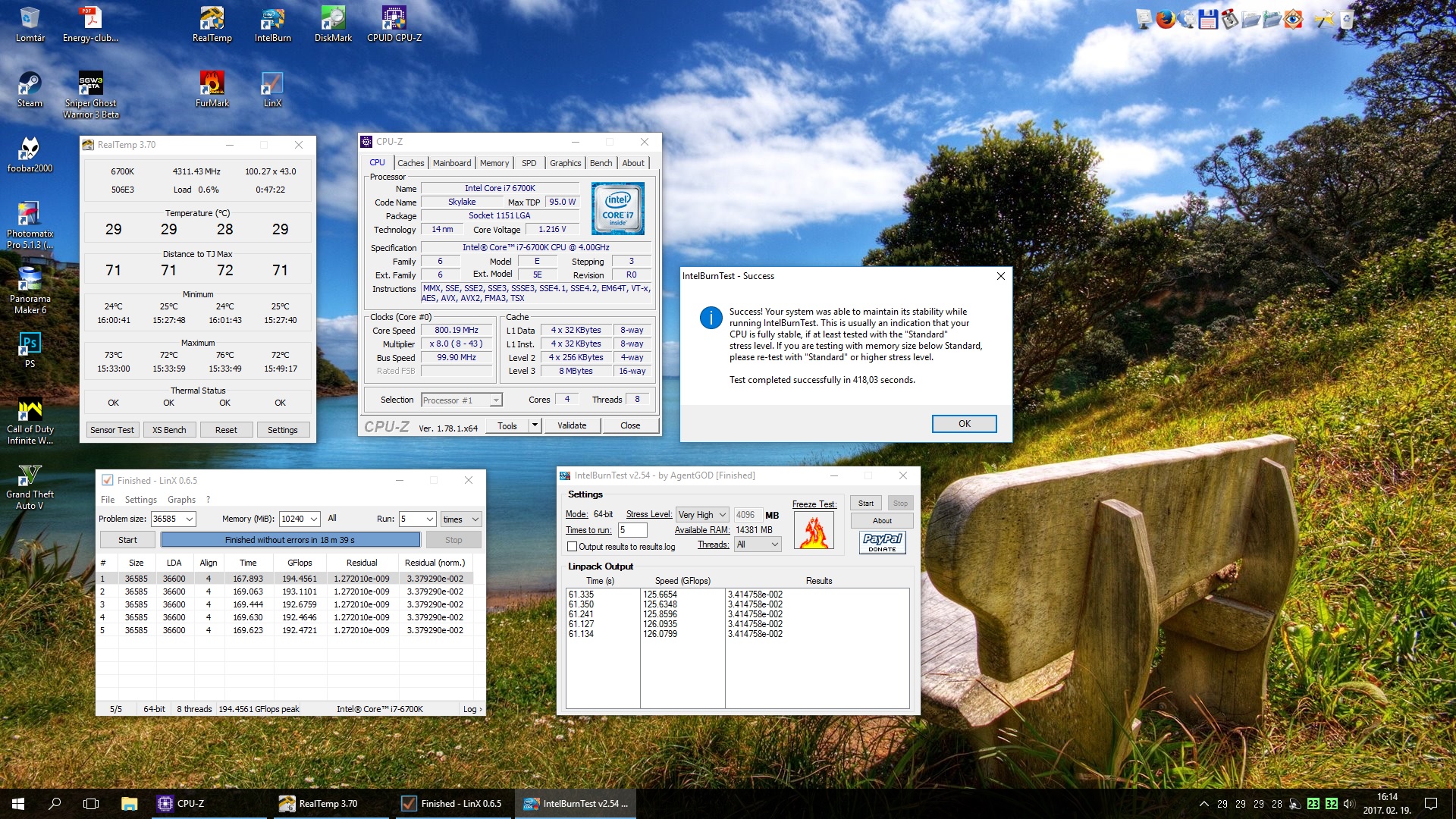The width and height of the screenshot is (1456, 819).
Task: Open the Lomtár recycle bin icon
Action: click(x=30, y=24)
